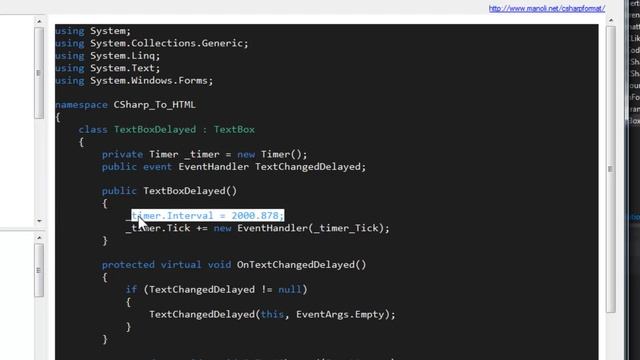
Task: Click the line "using System.Text;"
Action: tap(108, 68)
